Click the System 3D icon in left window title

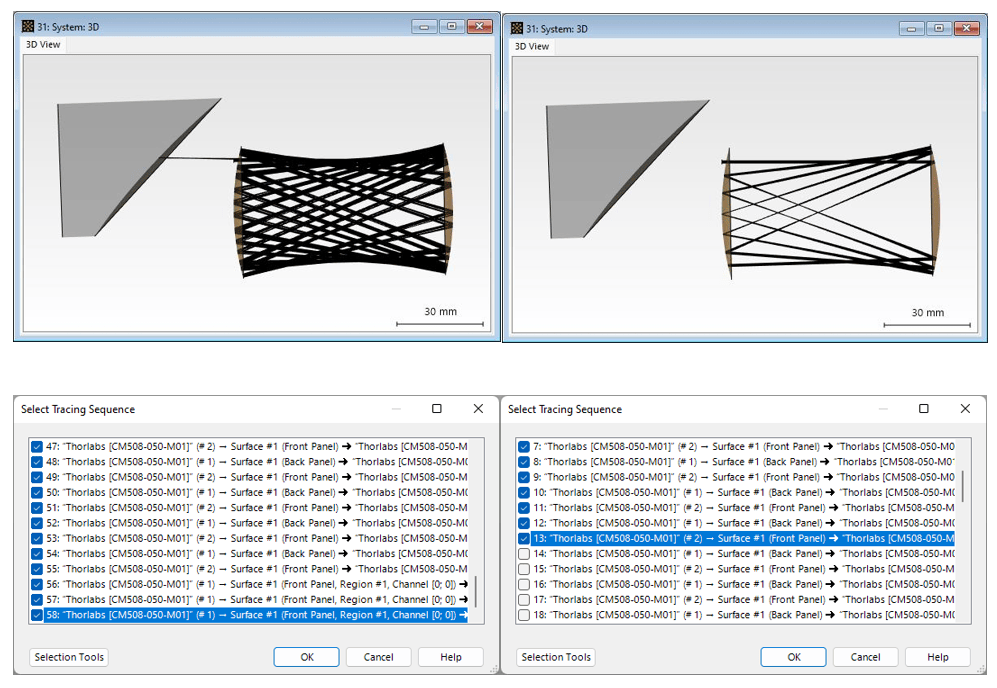click(27, 26)
